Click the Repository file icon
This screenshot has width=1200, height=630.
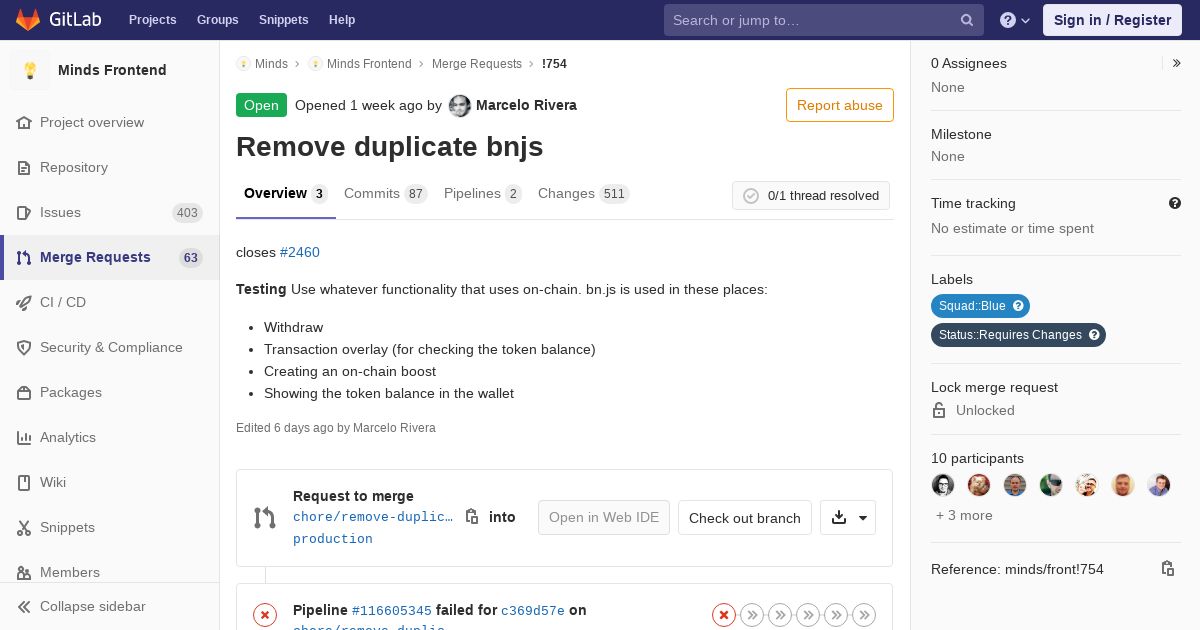coord(24,168)
